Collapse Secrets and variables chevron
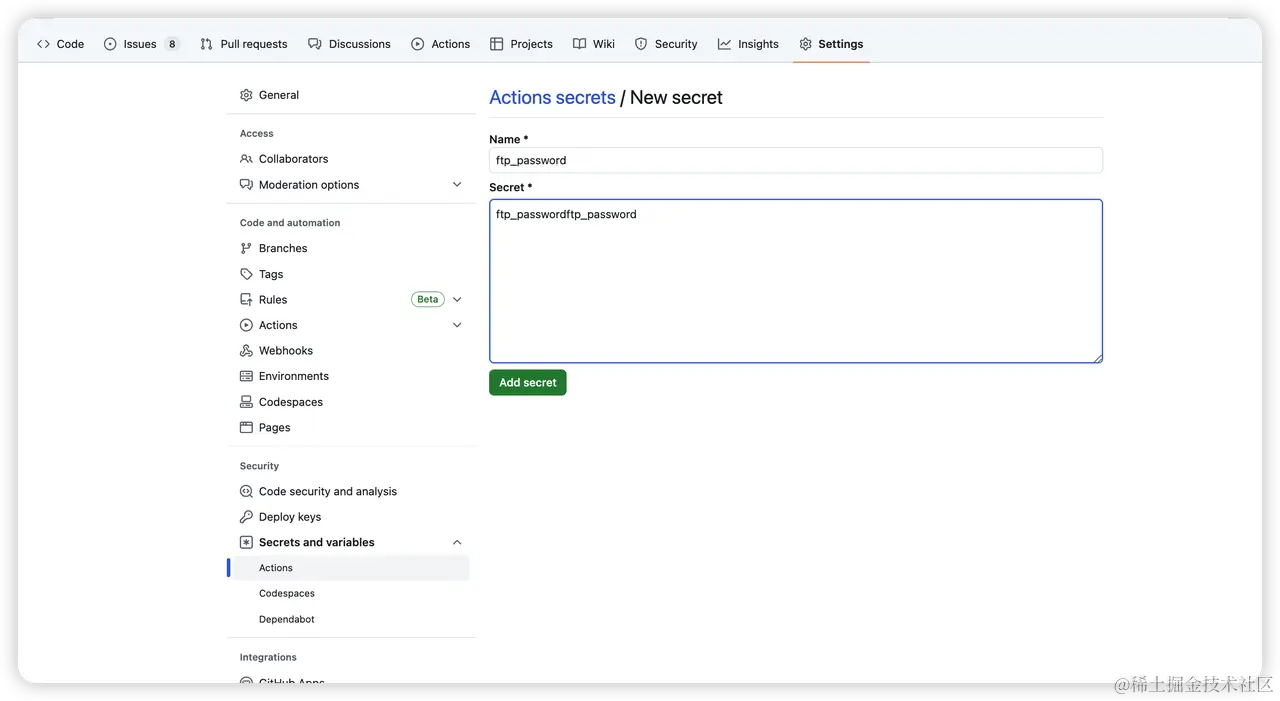 click(457, 542)
